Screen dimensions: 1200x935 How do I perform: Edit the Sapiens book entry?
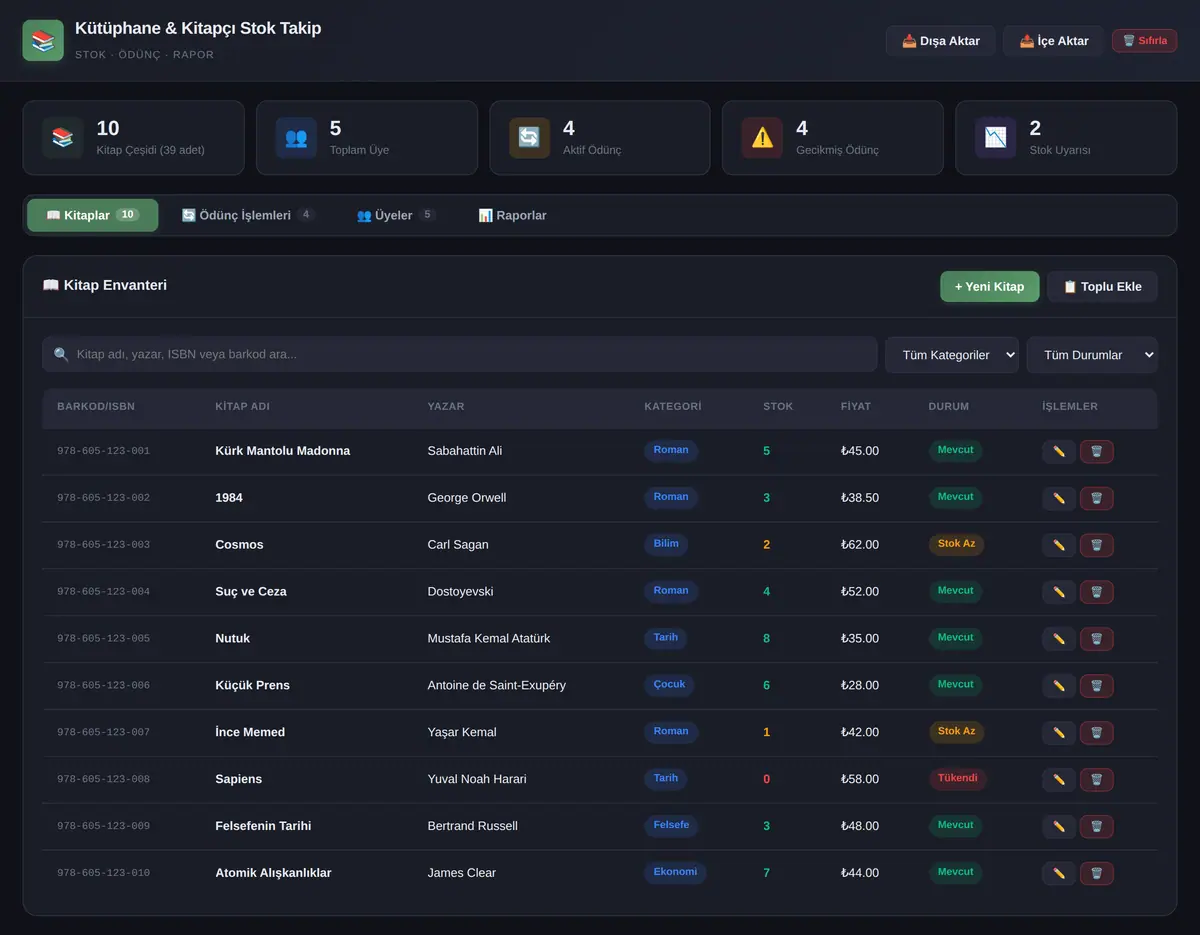coord(1059,780)
